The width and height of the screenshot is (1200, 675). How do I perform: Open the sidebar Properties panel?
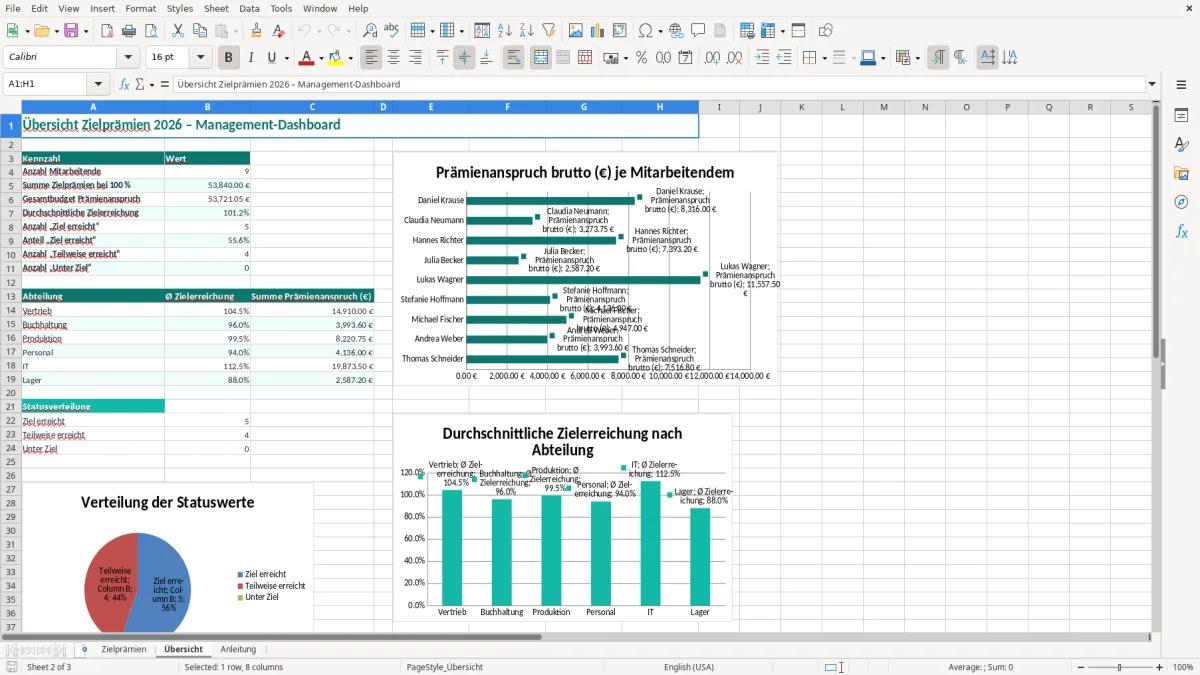coord(1181,115)
